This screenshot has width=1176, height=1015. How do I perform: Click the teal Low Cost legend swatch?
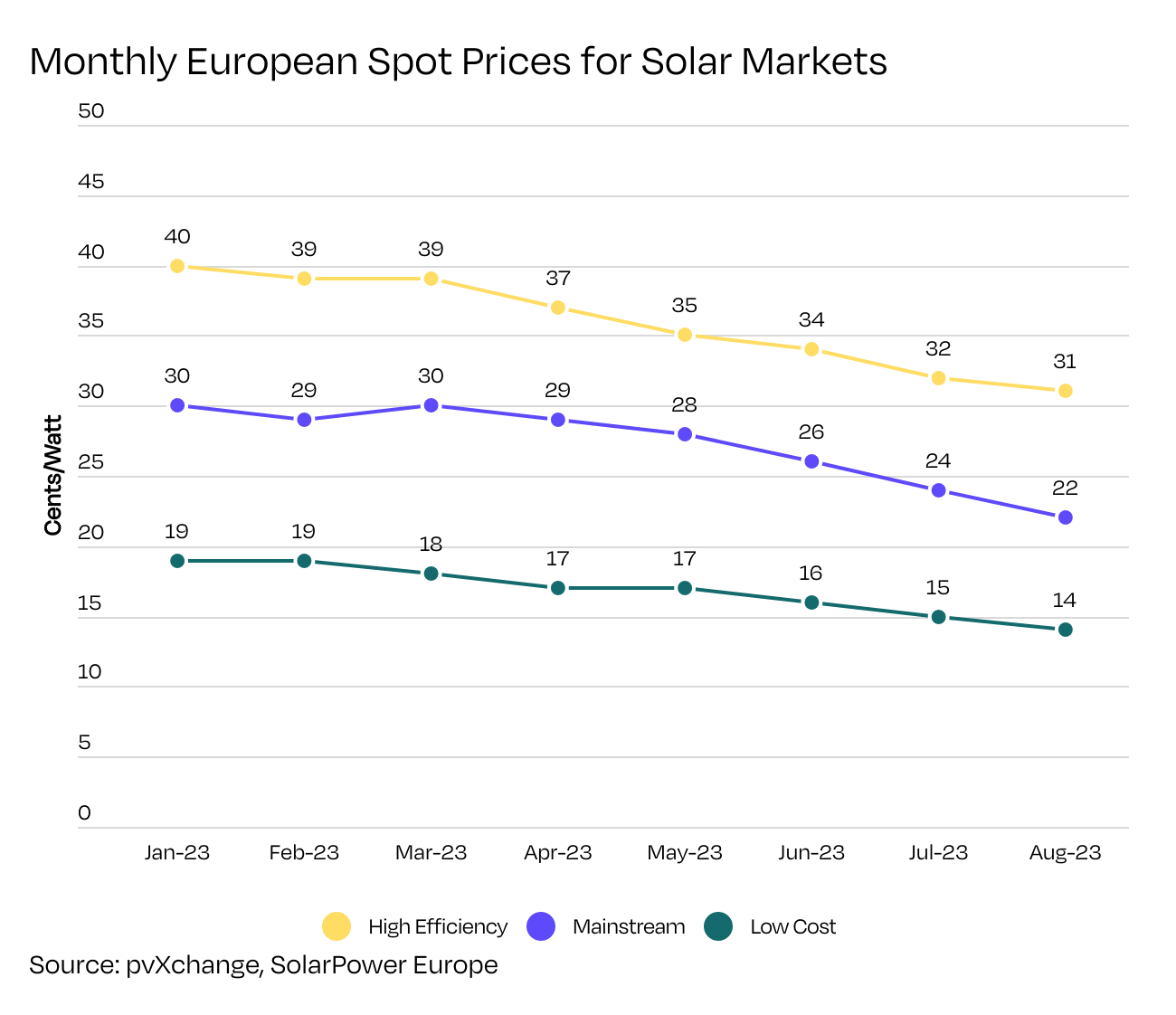pyautogui.click(x=718, y=926)
